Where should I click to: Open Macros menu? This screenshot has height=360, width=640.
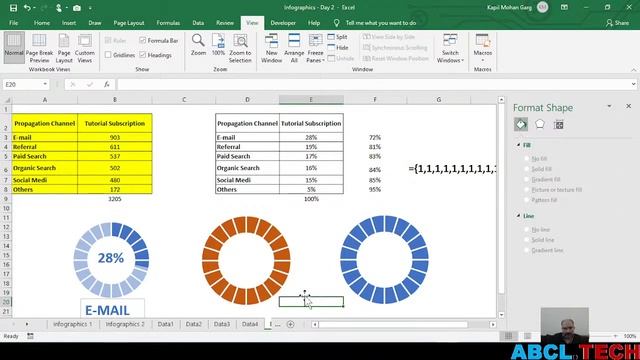pyautogui.click(x=482, y=48)
